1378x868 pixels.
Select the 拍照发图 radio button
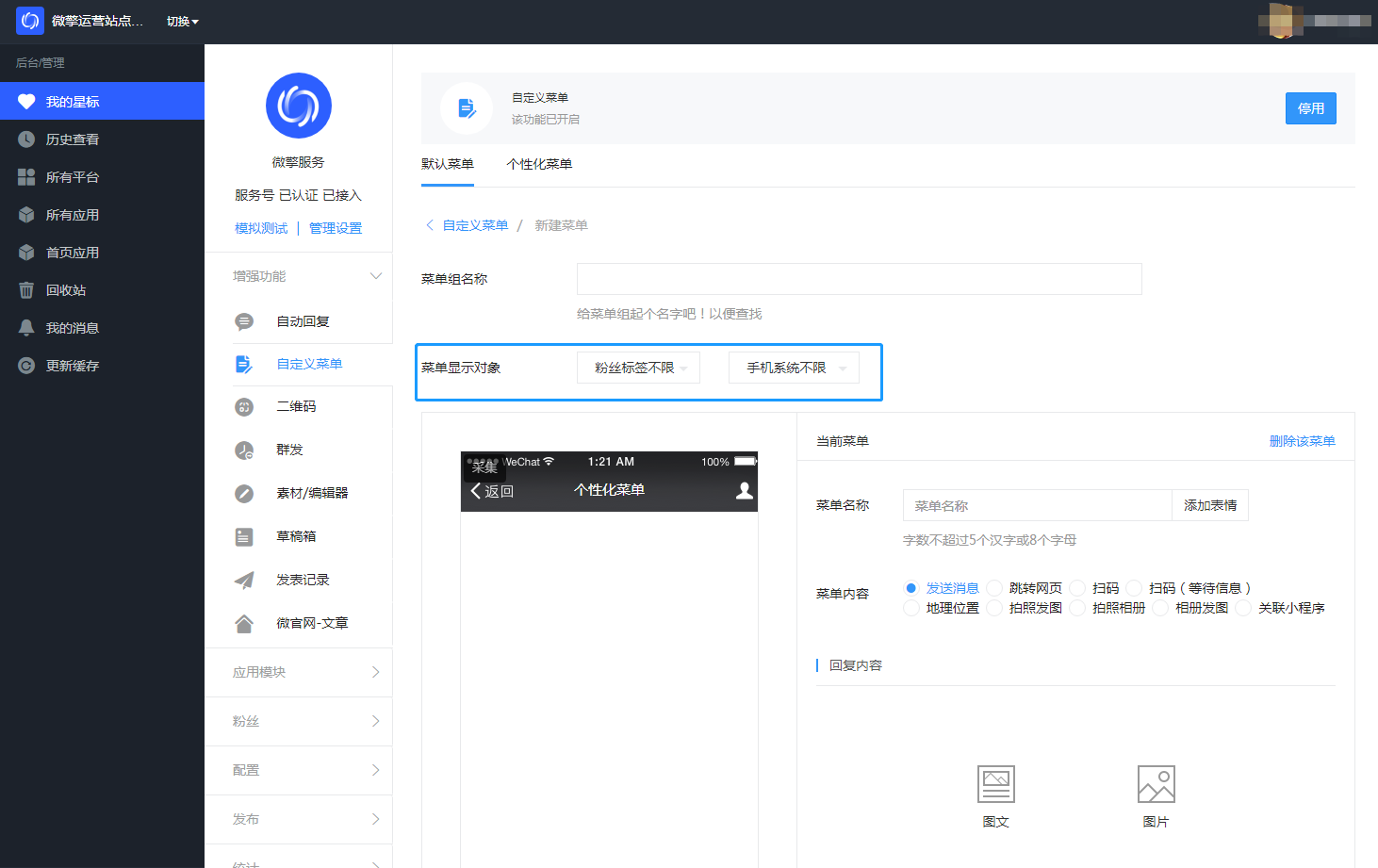click(993, 608)
